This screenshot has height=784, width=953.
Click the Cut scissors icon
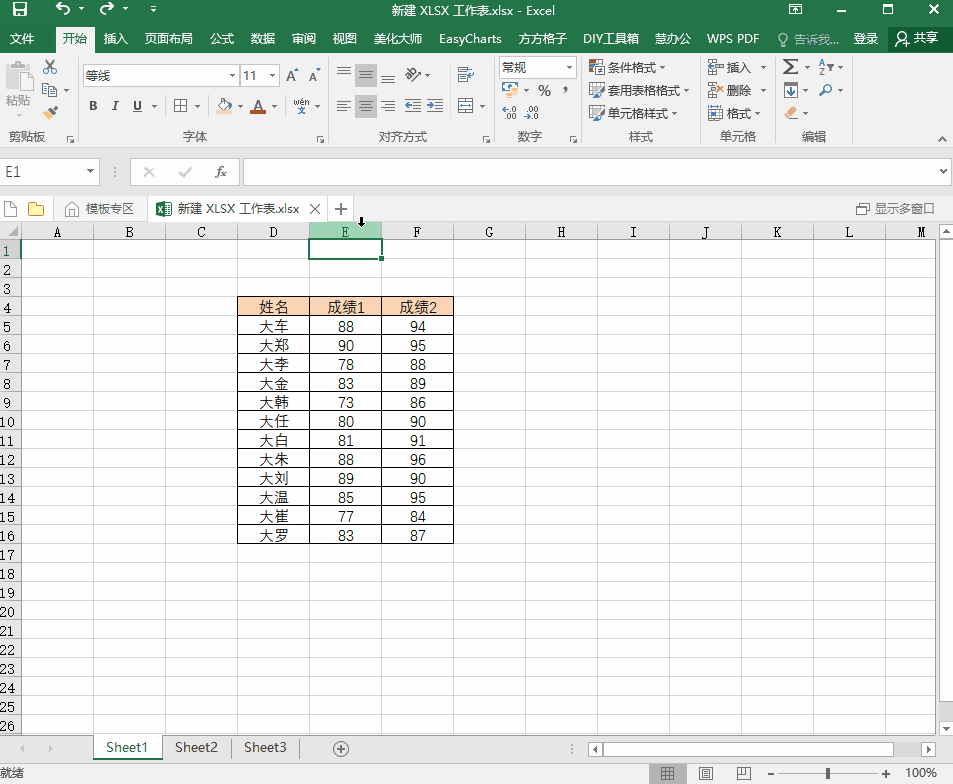[50, 67]
